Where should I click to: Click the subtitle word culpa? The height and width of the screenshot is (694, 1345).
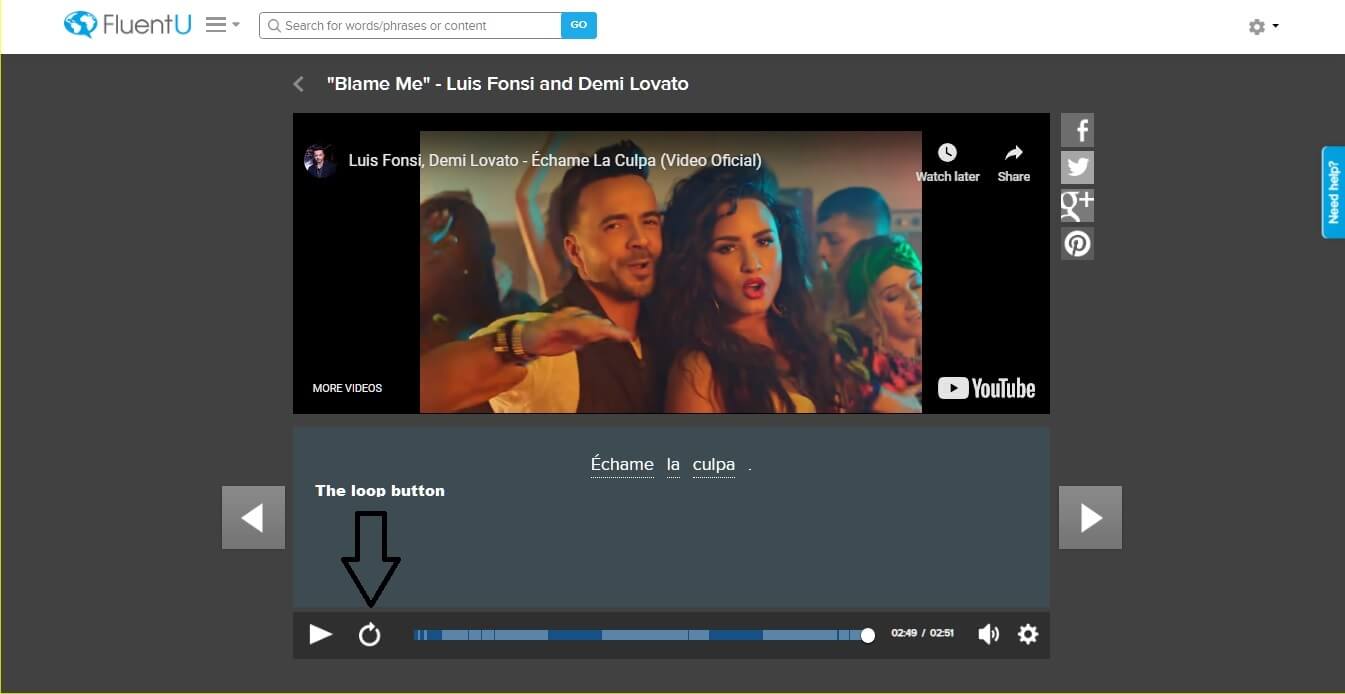click(714, 464)
